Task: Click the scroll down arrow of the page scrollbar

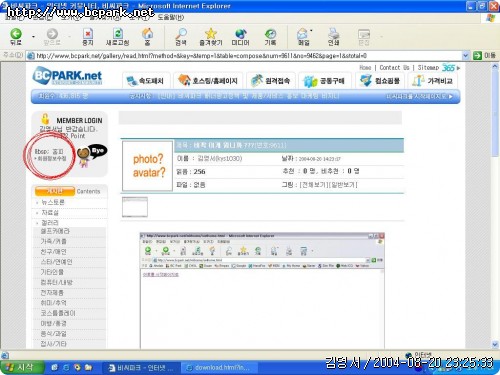Action: (x=495, y=344)
